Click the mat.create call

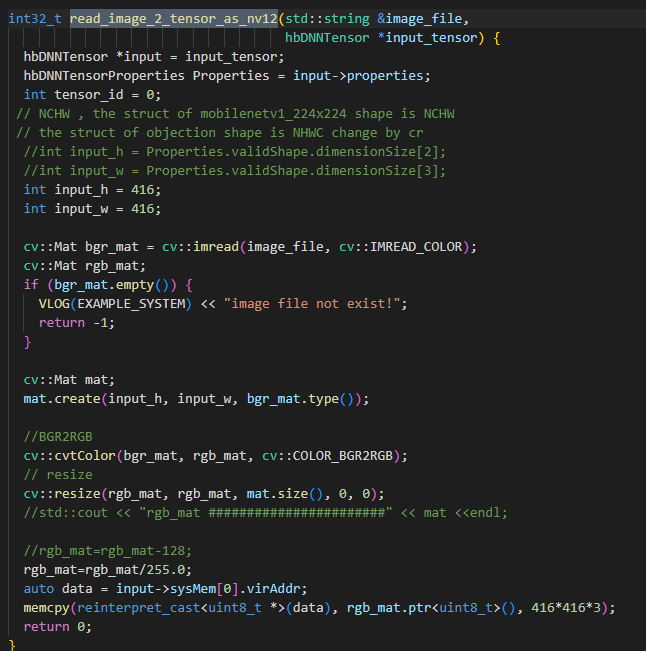(x=63, y=399)
